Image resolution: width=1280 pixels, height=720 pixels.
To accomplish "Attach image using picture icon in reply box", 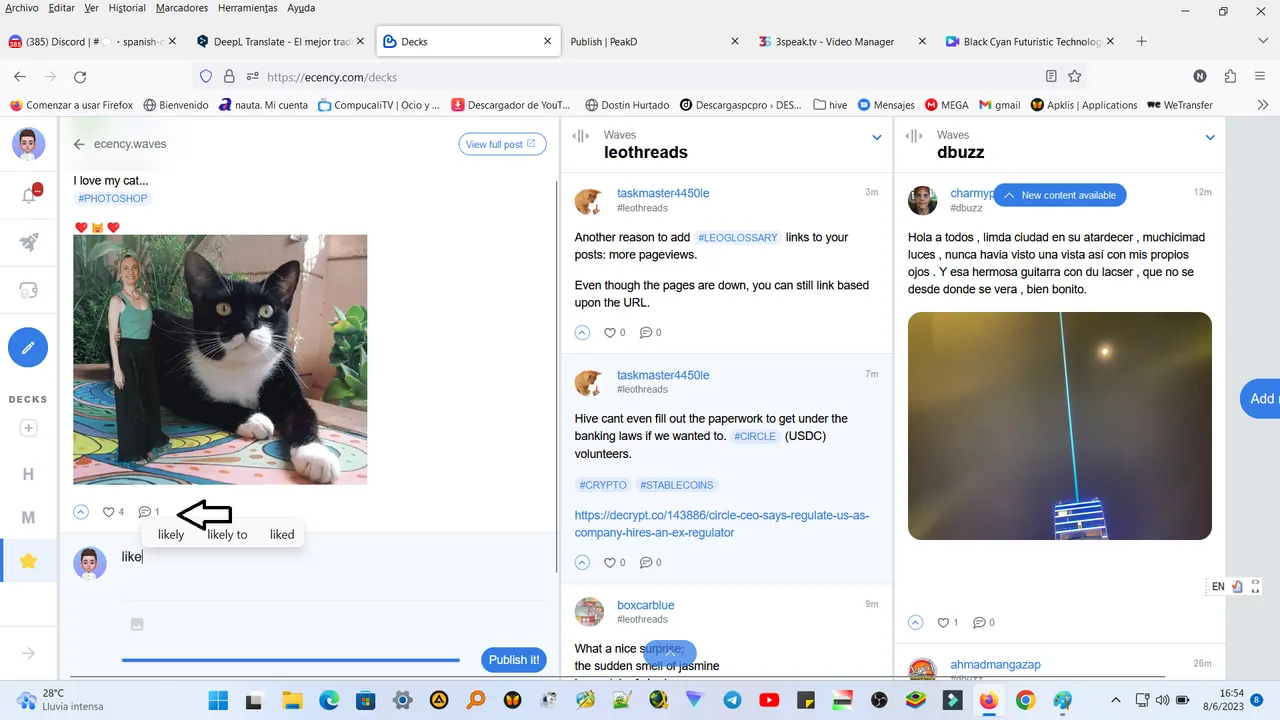I will [x=137, y=624].
